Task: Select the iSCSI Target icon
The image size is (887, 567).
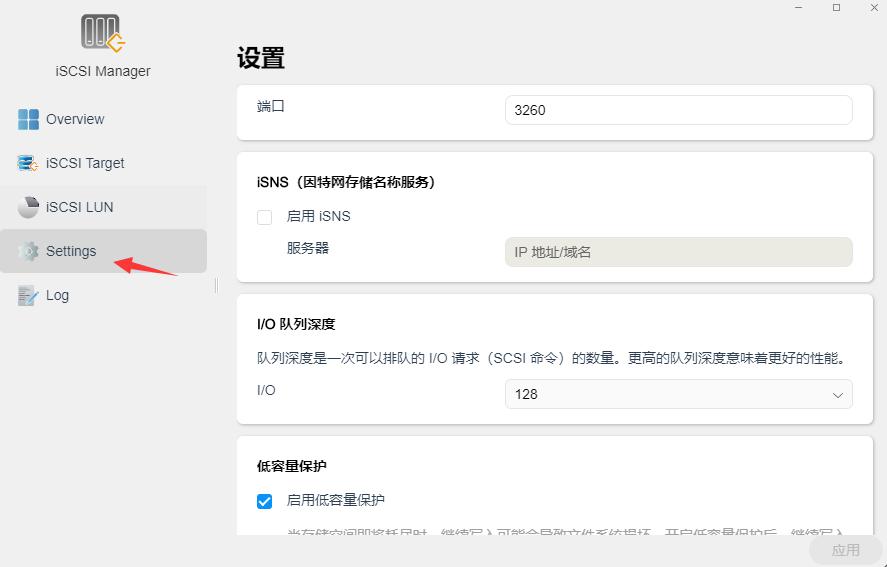Action: pos(28,163)
